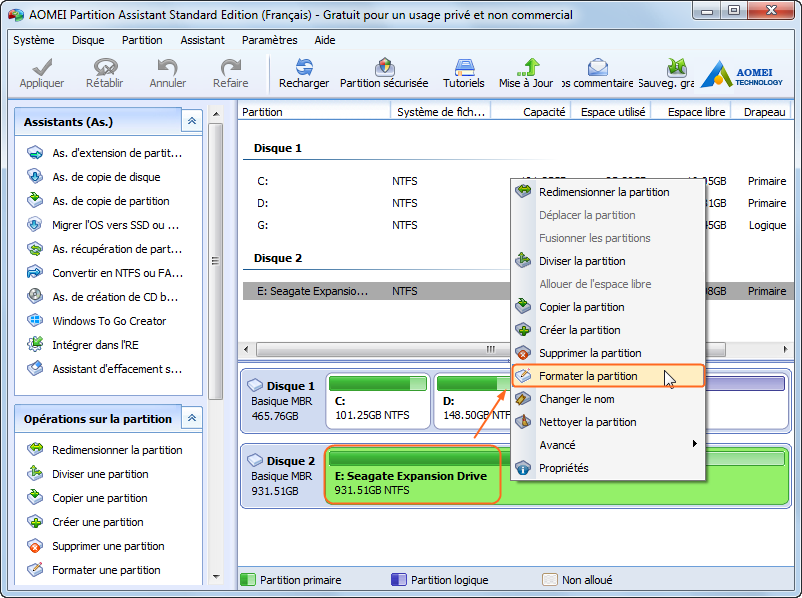Select Créer la partition in context menu
Viewport: 802px width, 598px height.
pos(608,330)
